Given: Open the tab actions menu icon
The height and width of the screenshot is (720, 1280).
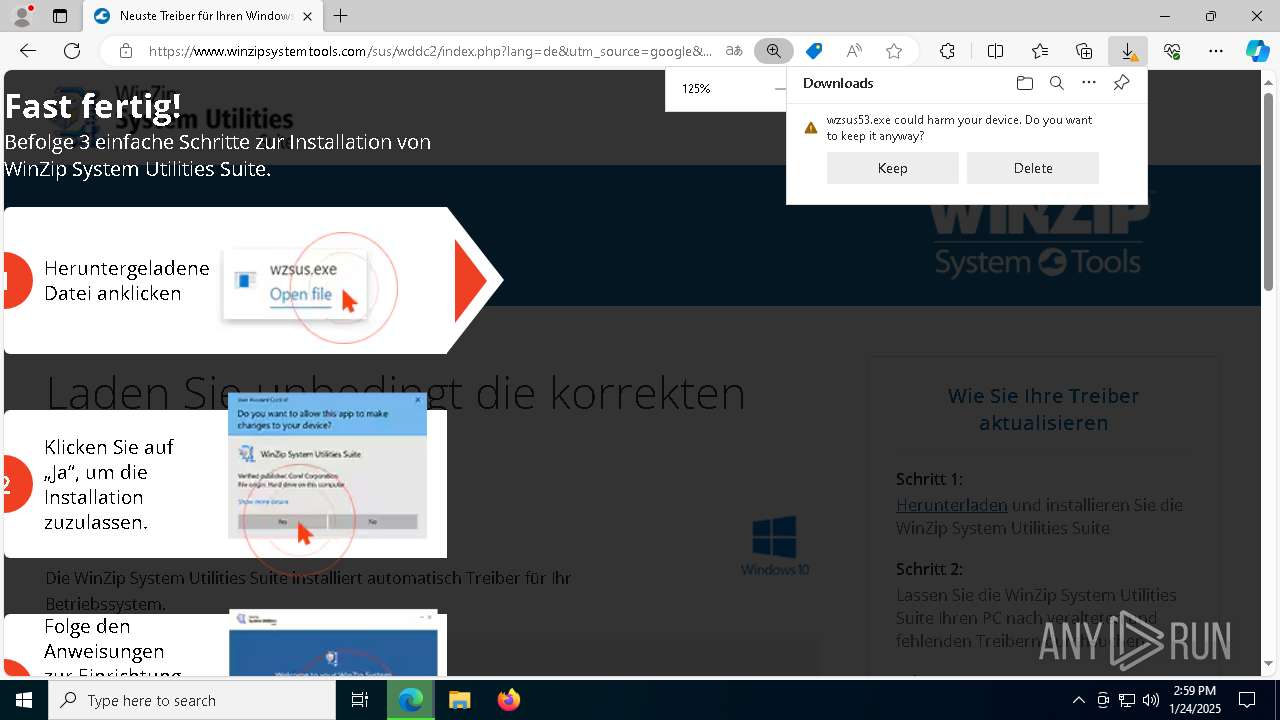Looking at the screenshot, I should click(60, 16).
